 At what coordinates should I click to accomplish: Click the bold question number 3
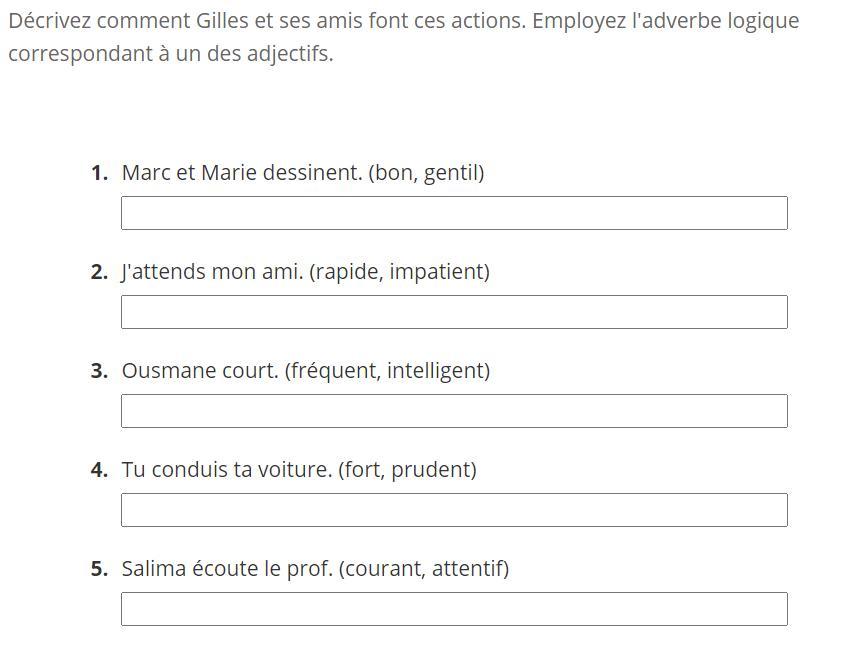coord(100,371)
